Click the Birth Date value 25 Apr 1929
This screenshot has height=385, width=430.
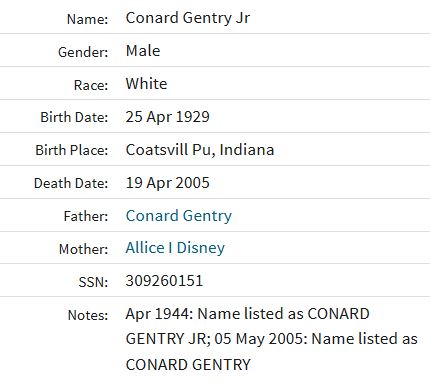(x=168, y=117)
